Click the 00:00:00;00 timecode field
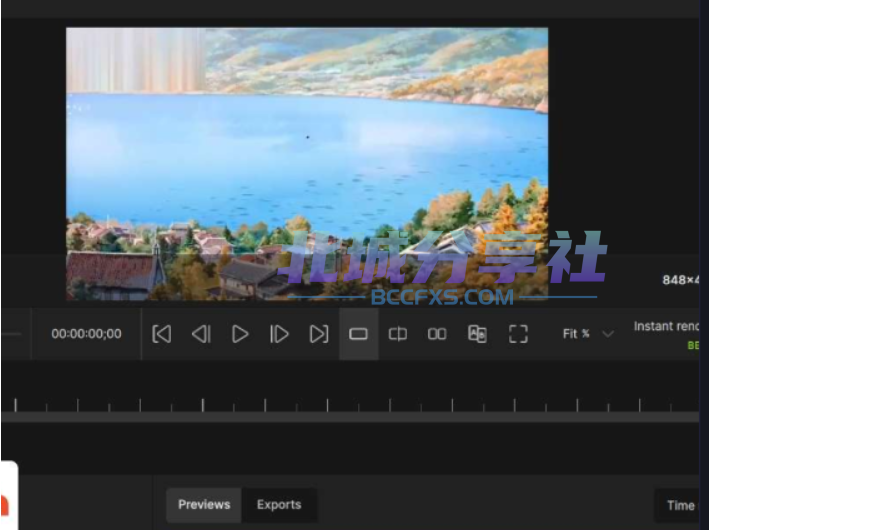 86,334
